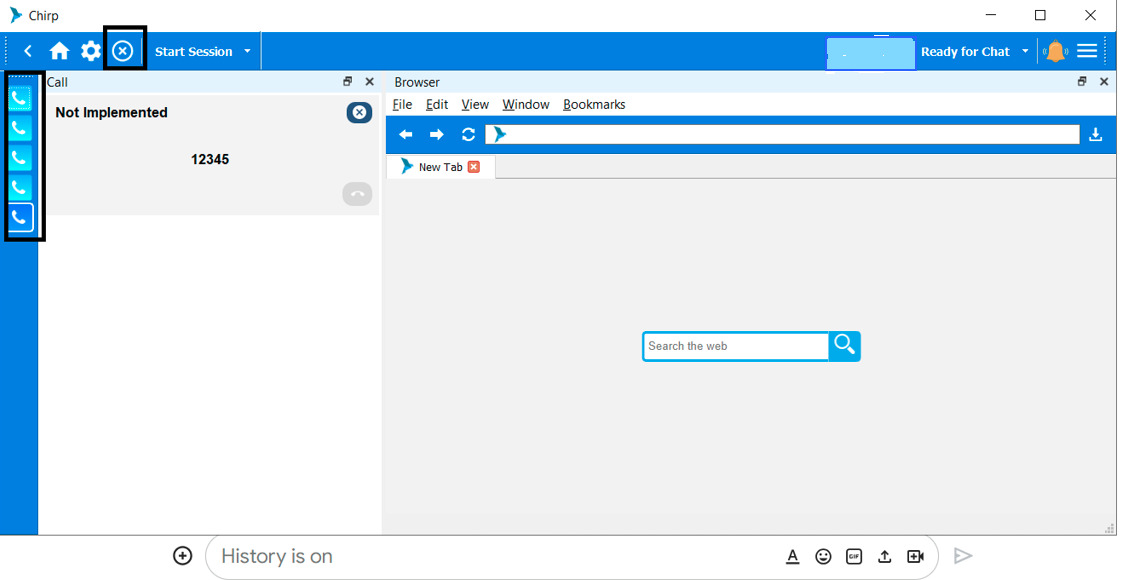This screenshot has height=580, width=1124.
Task: Click the light blue box beside Ready for Chat
Action: click(871, 54)
